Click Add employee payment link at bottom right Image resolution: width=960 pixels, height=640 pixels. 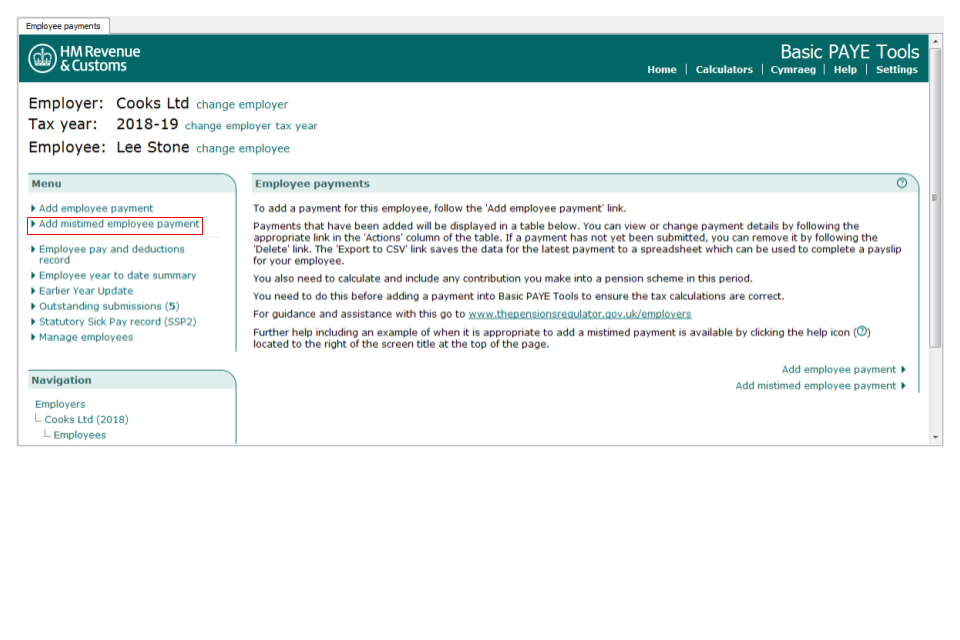(839, 370)
